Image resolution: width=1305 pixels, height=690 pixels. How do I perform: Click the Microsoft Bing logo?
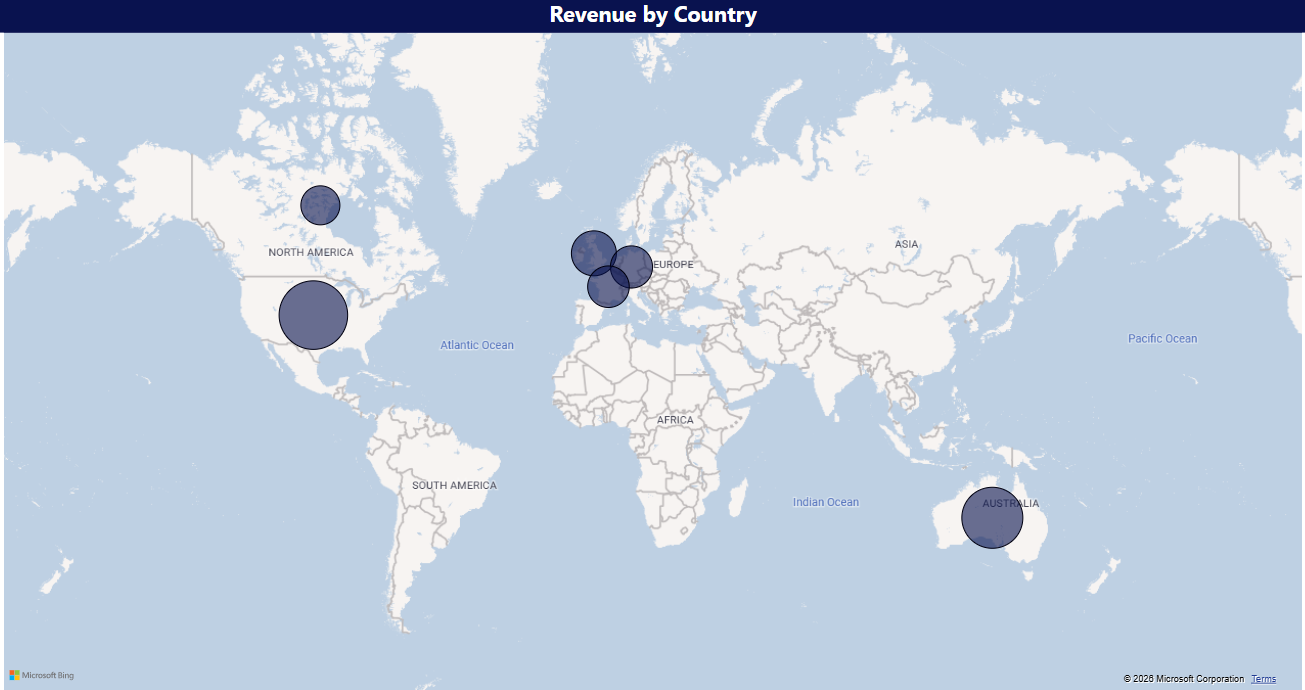tap(42, 675)
